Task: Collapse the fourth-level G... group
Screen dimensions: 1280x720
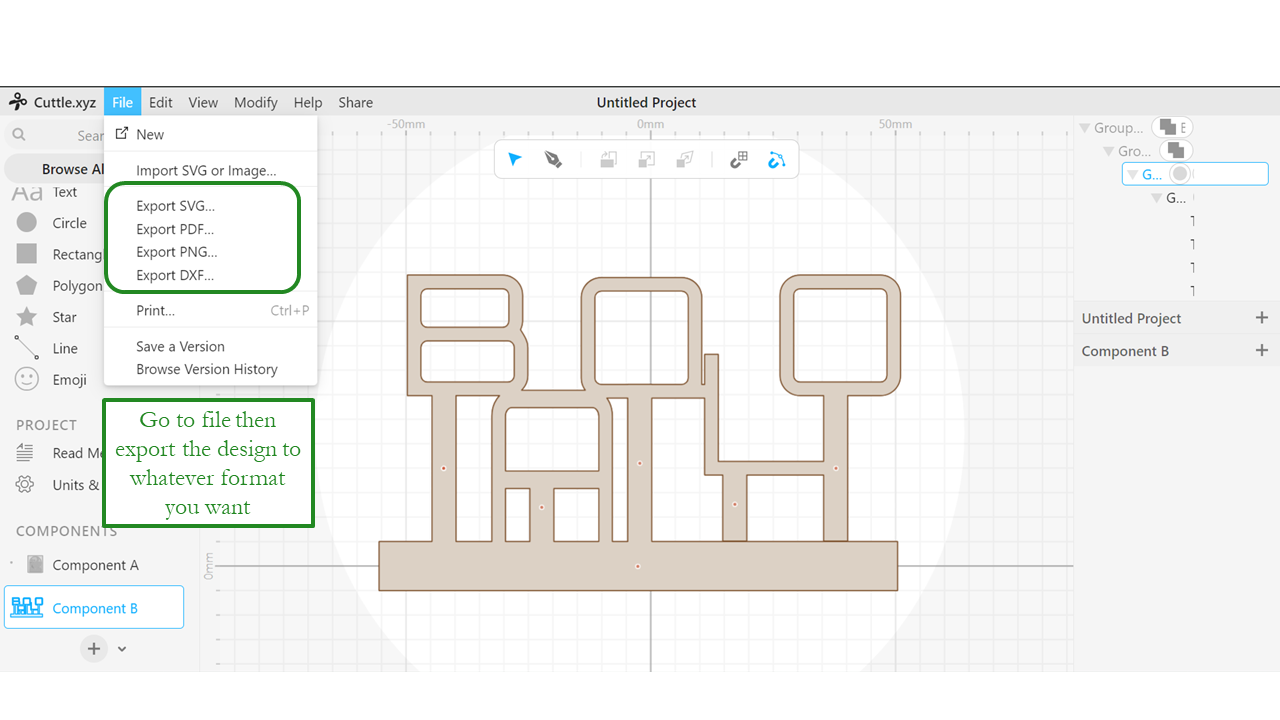Action: click(1157, 198)
